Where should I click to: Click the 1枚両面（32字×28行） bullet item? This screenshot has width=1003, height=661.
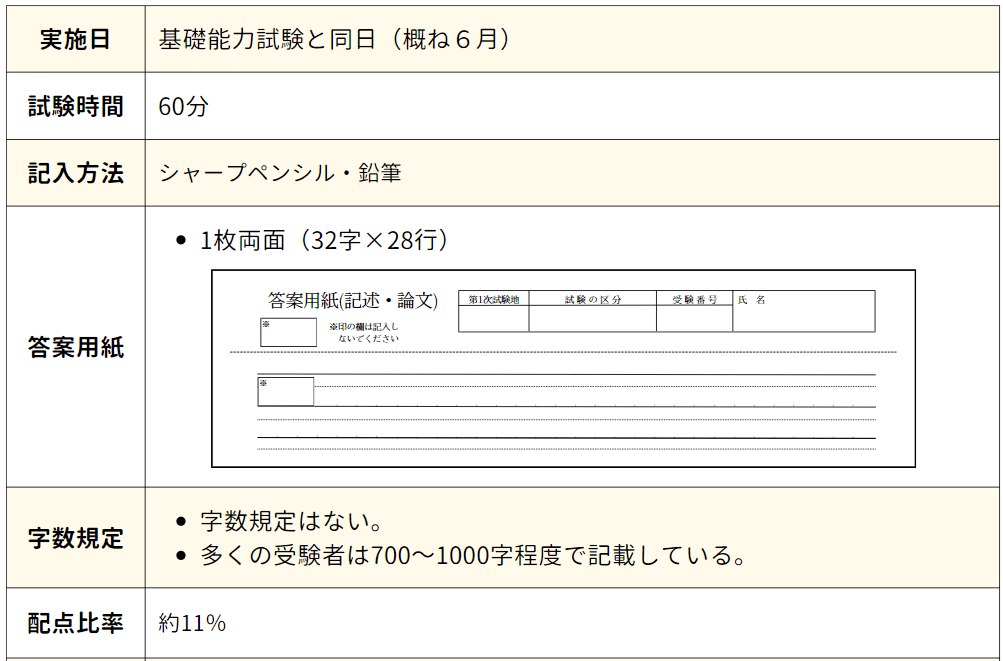tap(324, 240)
